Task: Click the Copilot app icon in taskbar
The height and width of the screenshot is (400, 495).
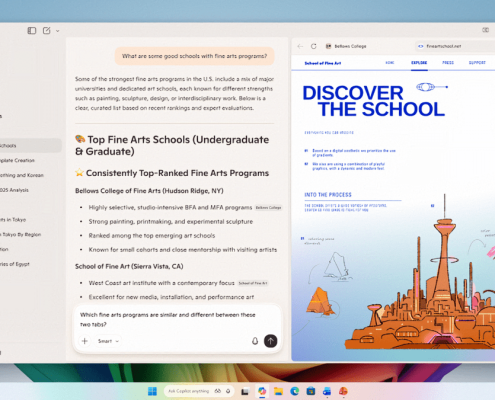Action: click(262, 391)
